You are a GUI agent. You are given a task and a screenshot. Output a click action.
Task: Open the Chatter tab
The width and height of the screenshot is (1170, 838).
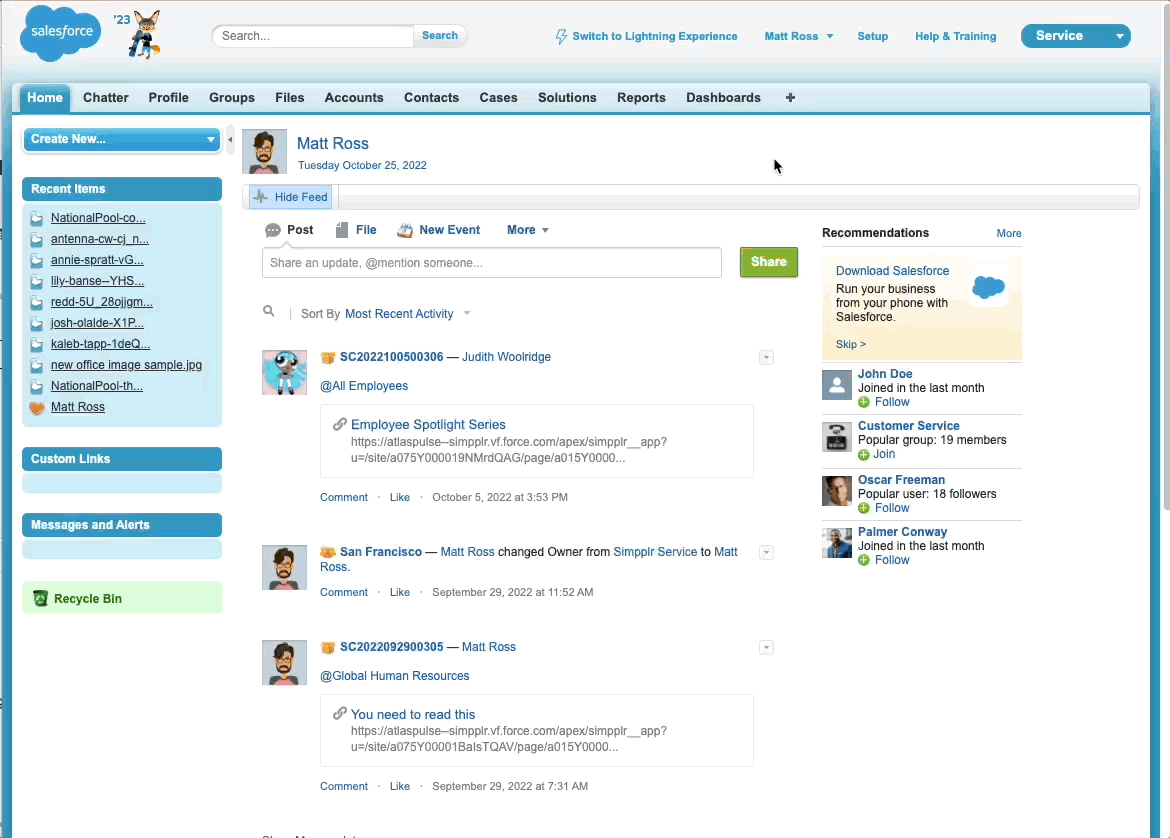(106, 98)
